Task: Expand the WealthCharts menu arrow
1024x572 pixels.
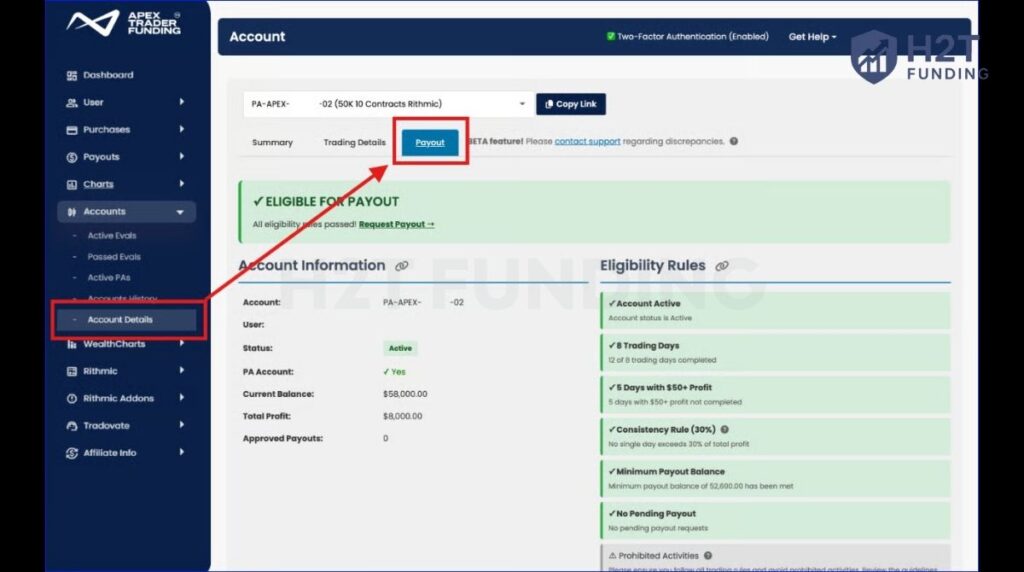Action: pos(182,343)
